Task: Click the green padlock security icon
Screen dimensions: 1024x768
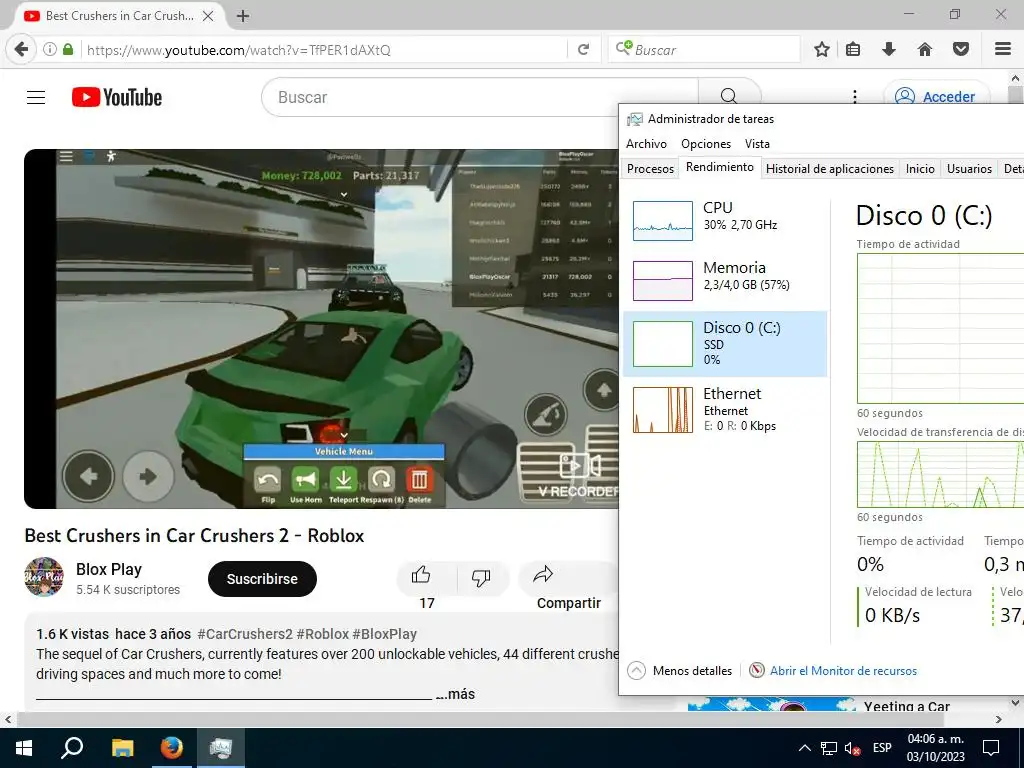Action: pyautogui.click(x=68, y=49)
